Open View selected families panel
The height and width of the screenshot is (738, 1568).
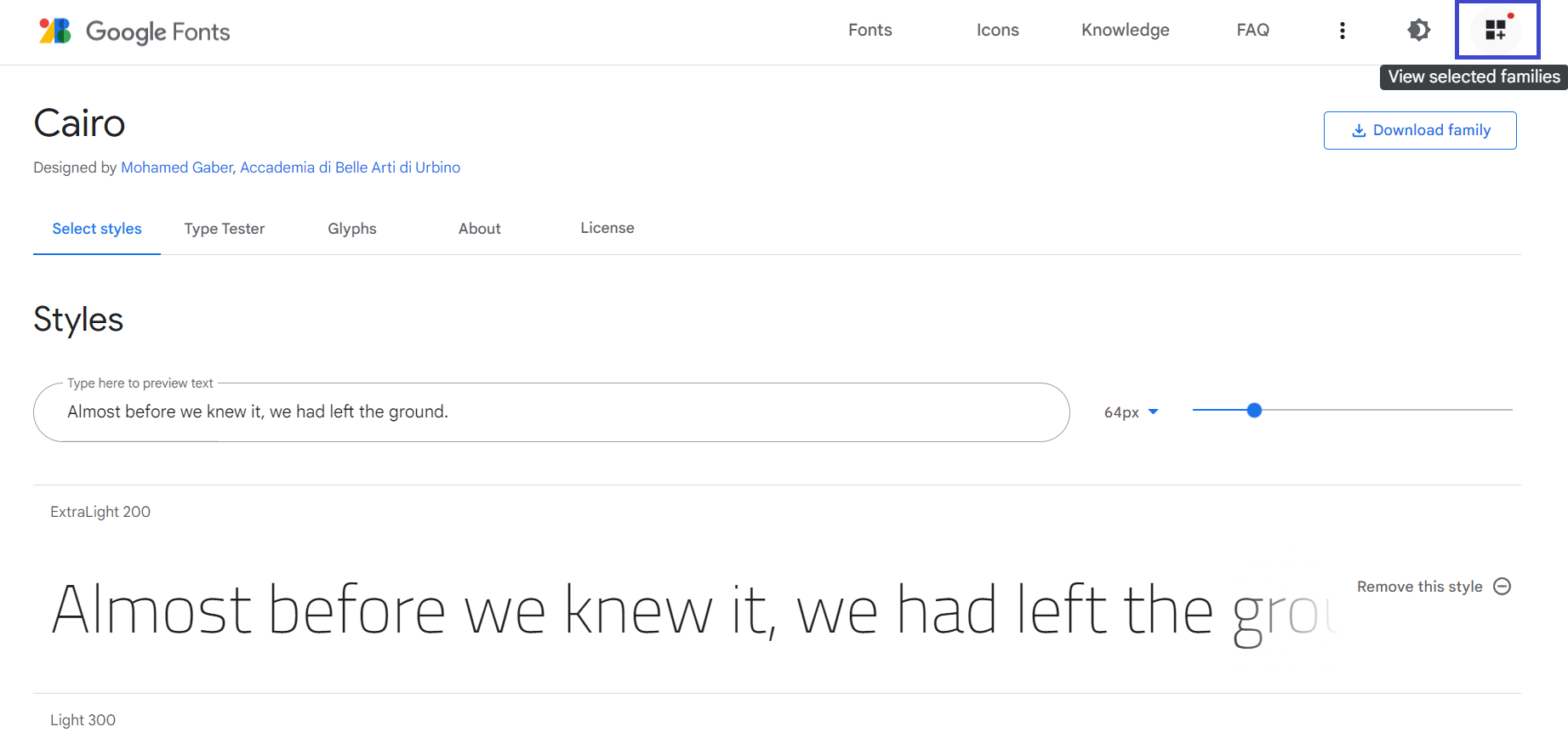[x=1497, y=31]
